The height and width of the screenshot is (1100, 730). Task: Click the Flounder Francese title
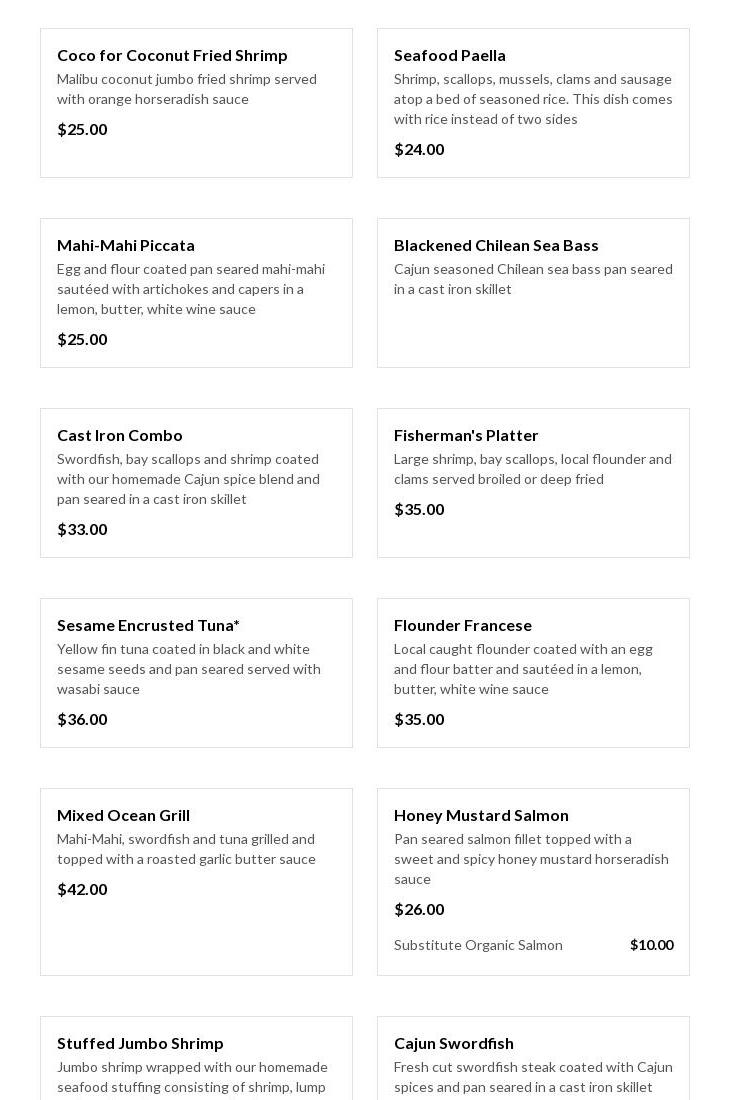coord(463,625)
